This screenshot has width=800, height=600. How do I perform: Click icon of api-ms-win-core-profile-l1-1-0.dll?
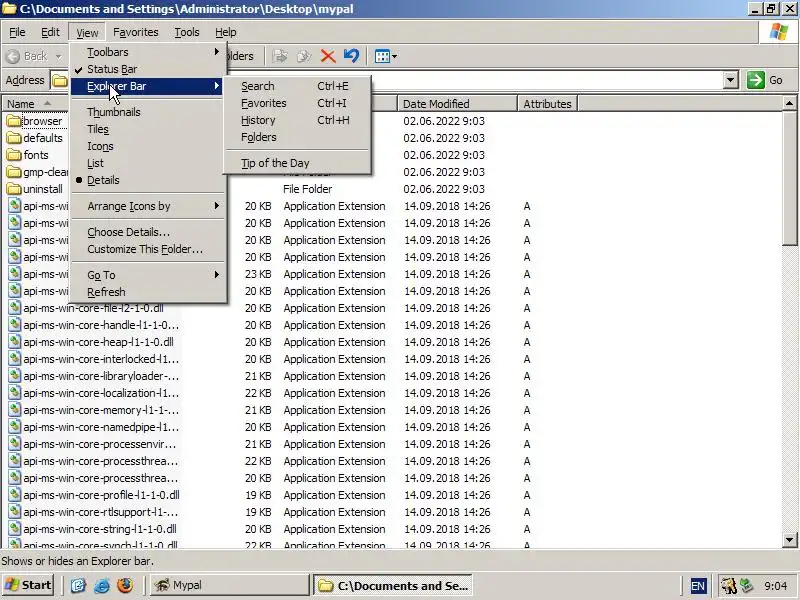click(x=15, y=494)
